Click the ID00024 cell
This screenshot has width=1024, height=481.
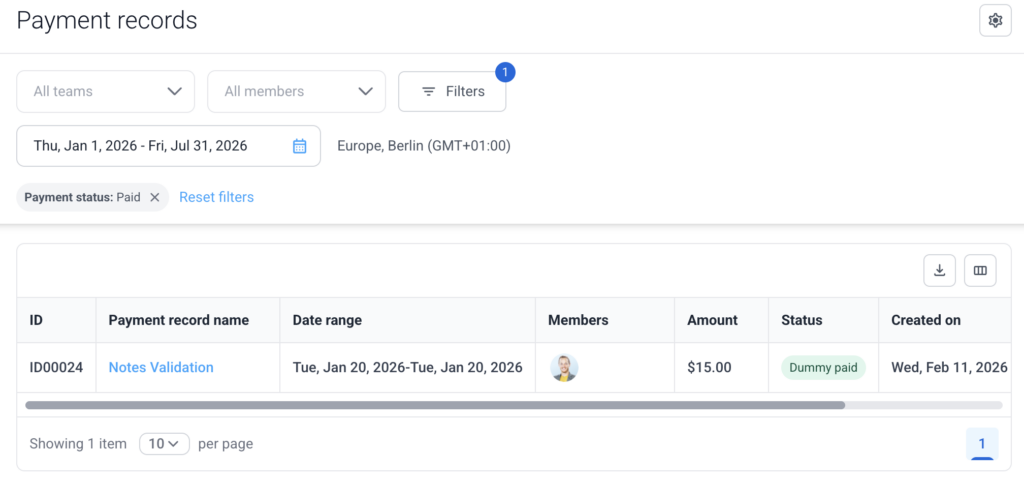tap(56, 367)
